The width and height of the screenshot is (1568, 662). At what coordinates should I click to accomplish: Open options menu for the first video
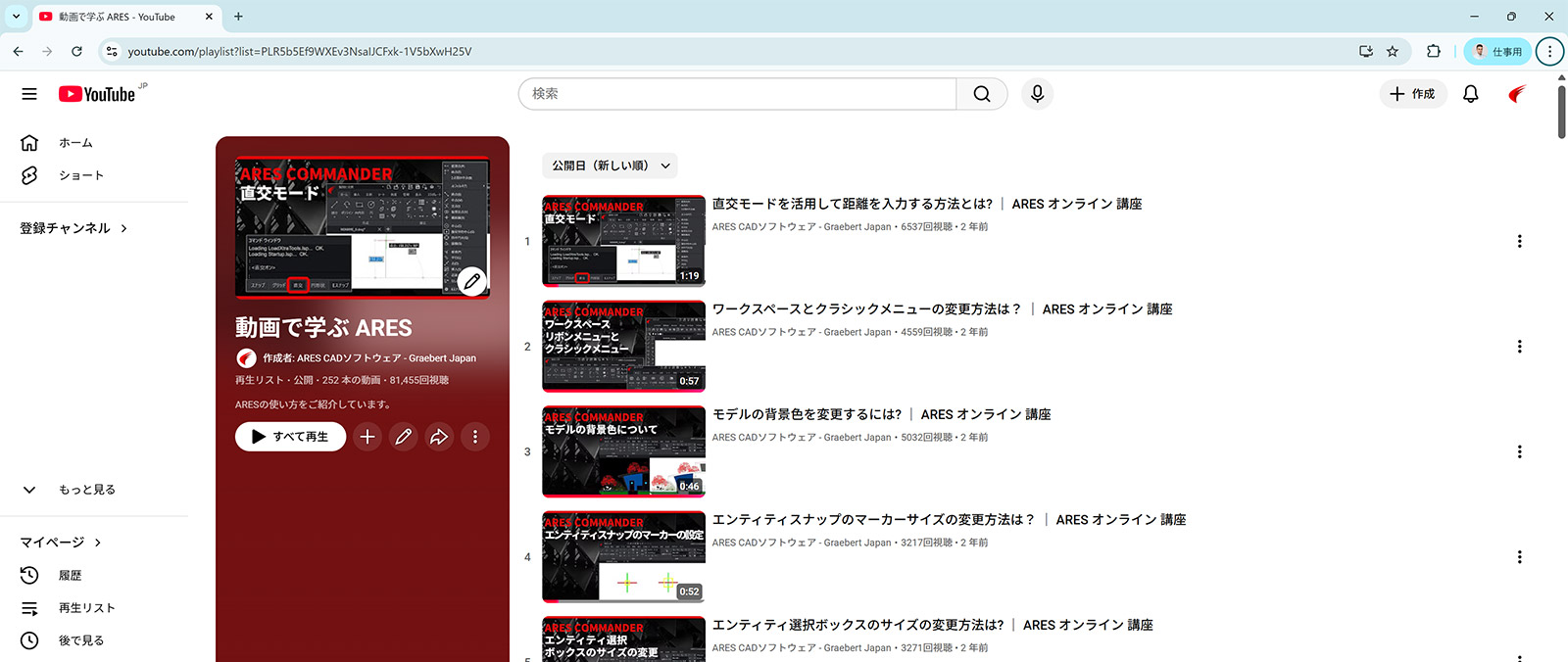click(1519, 242)
